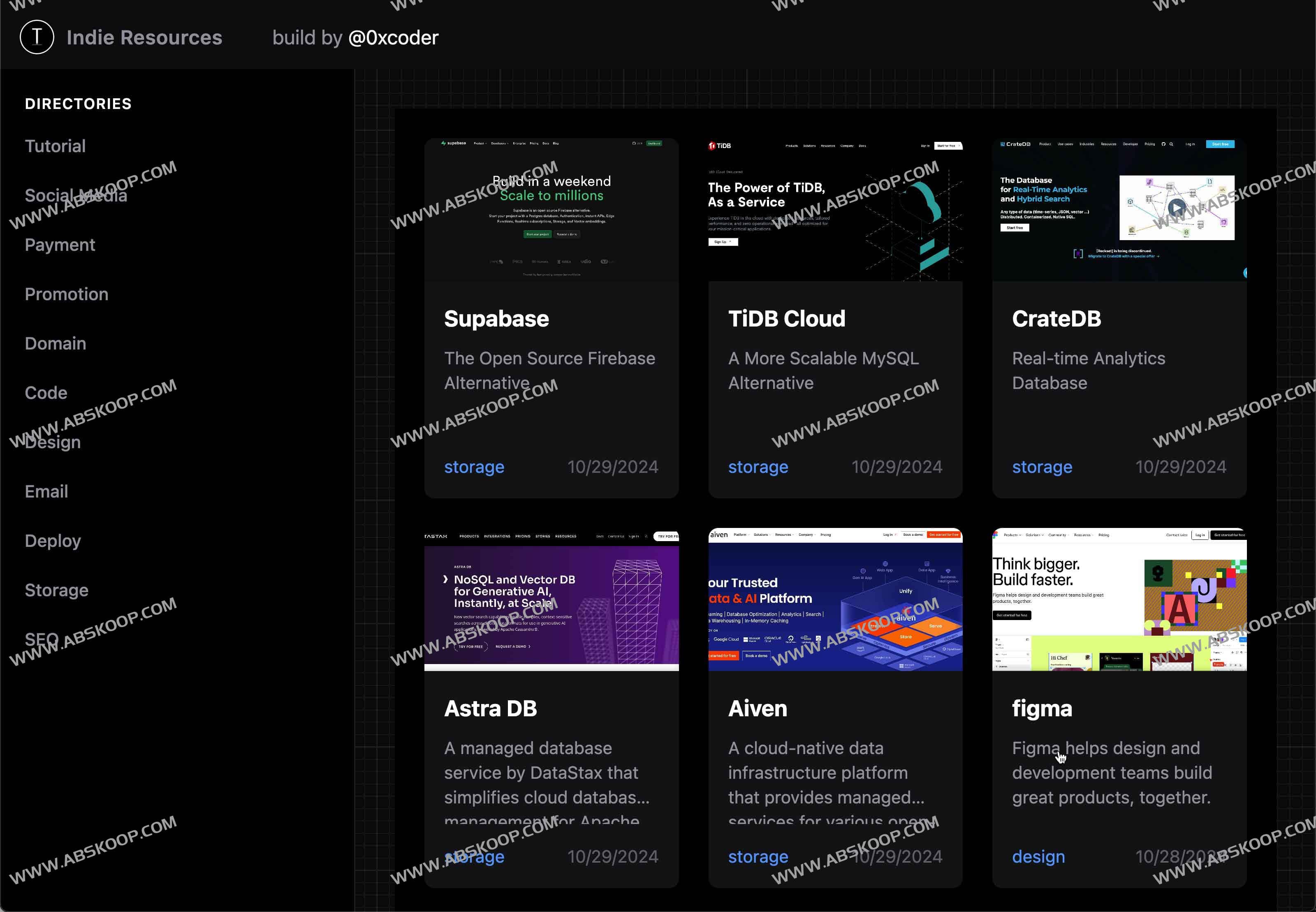Click the design tag on figma card
1316x912 pixels.
pyautogui.click(x=1038, y=856)
